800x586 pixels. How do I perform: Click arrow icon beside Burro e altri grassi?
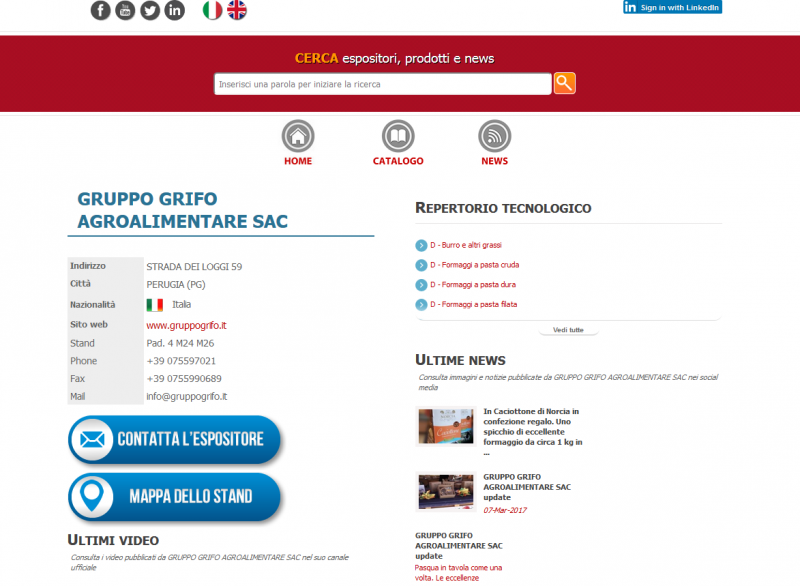[x=421, y=245]
